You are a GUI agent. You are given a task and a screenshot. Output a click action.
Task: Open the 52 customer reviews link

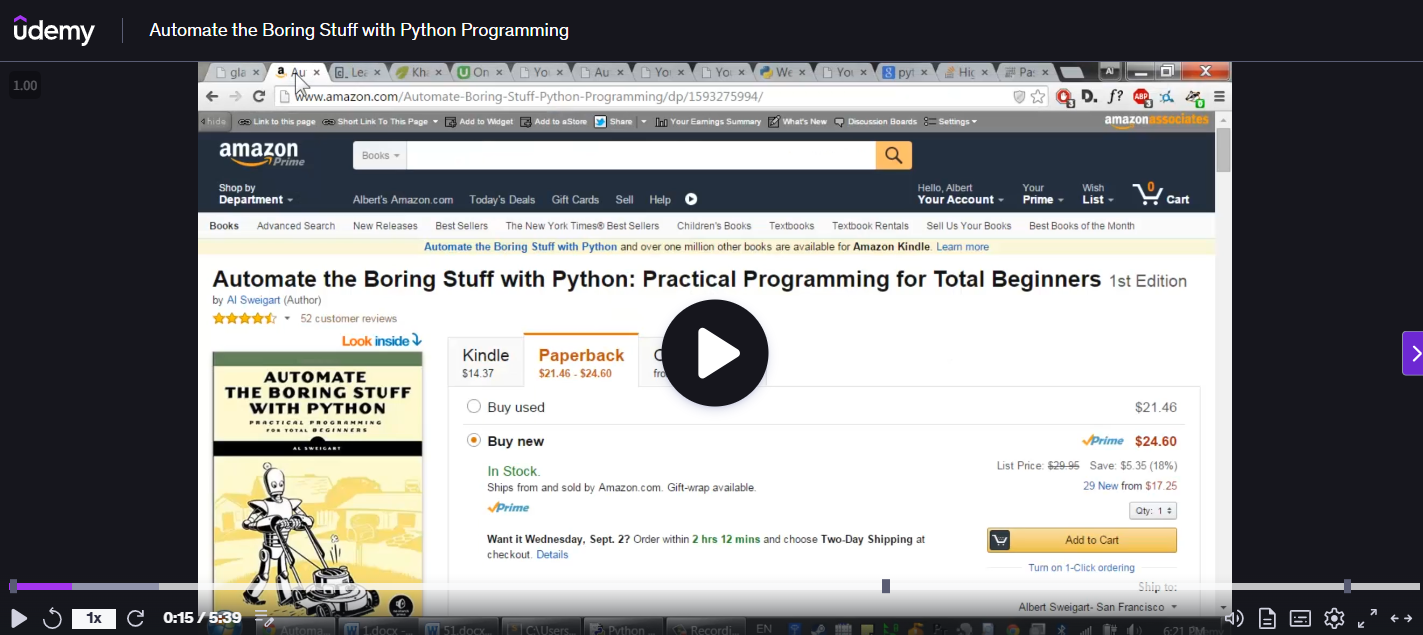pos(349,319)
